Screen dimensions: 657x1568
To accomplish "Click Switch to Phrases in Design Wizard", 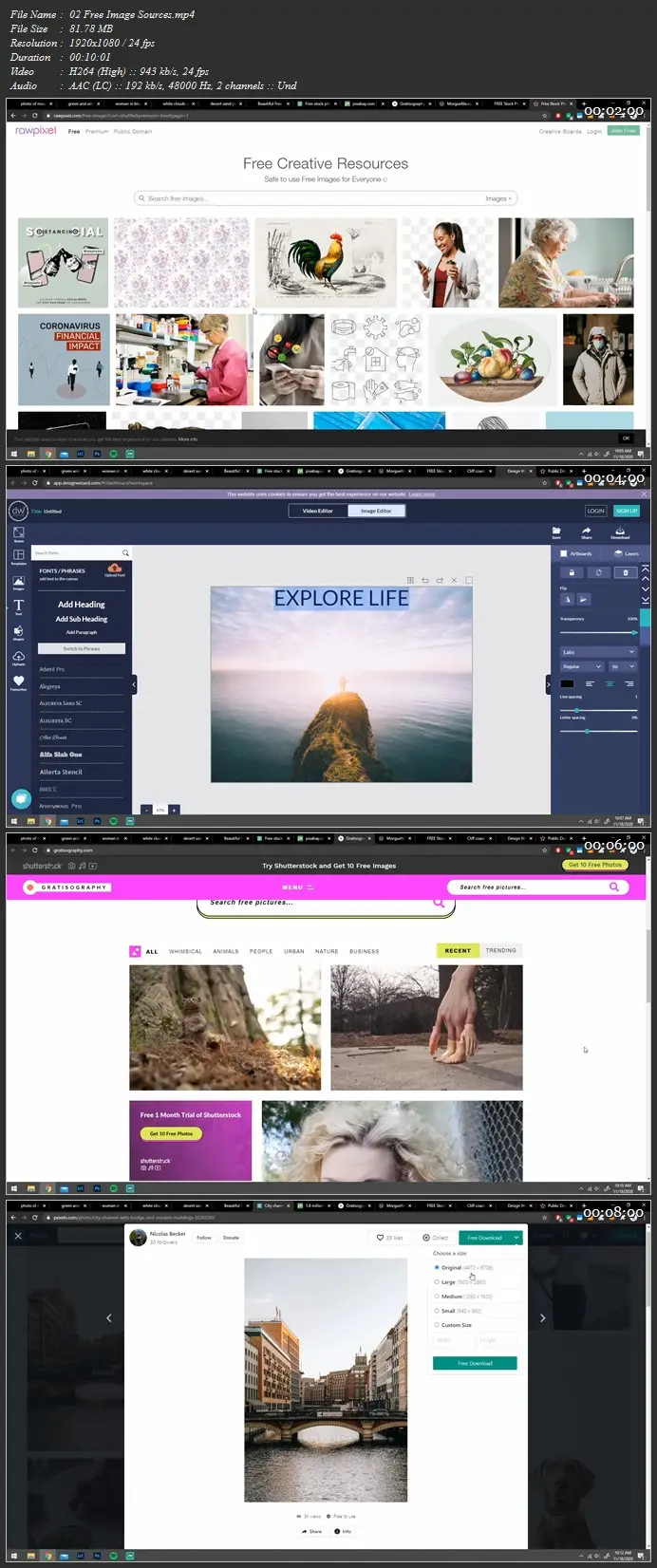I will pos(82,648).
